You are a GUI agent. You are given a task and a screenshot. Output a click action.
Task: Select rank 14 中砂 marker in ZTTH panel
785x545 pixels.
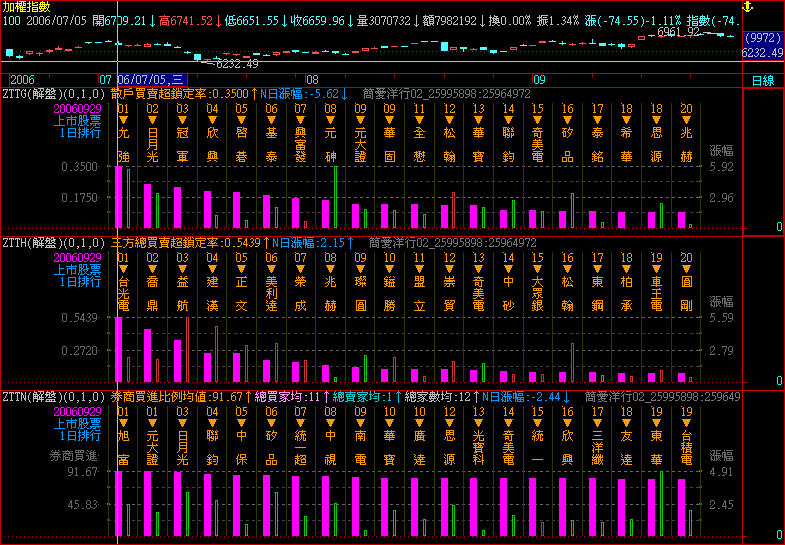tap(509, 269)
